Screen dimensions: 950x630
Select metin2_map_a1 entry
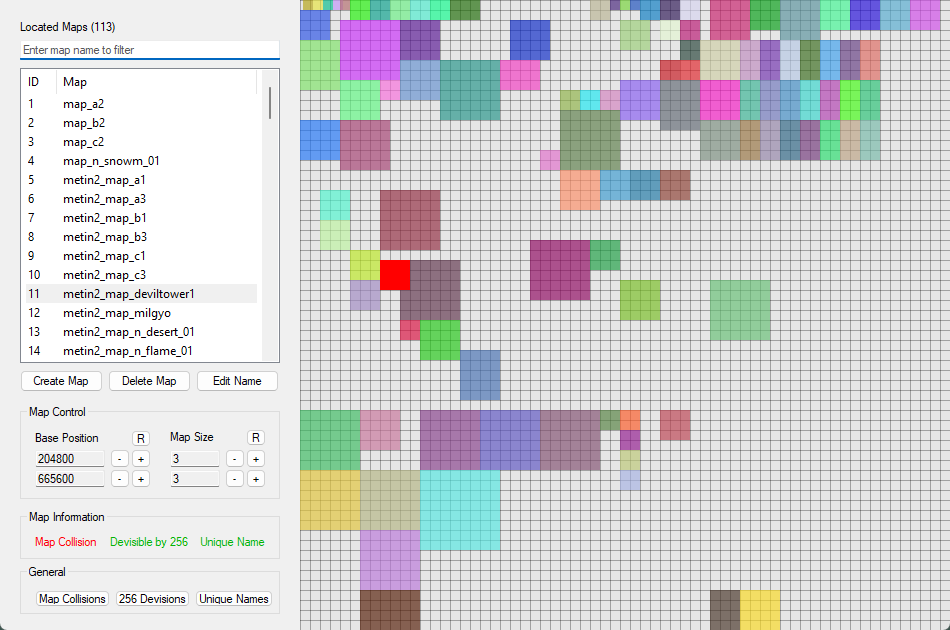pos(141,180)
